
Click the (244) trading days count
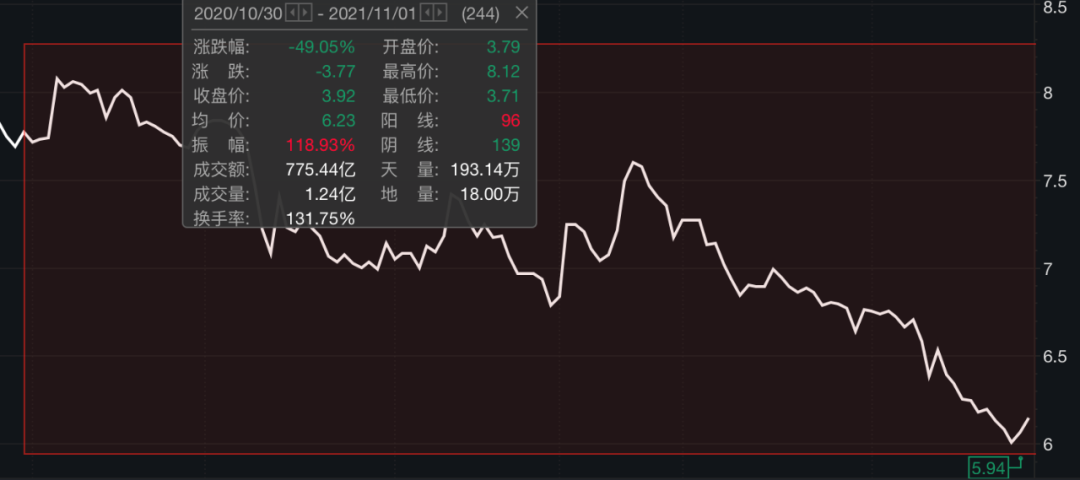pyautogui.click(x=481, y=13)
